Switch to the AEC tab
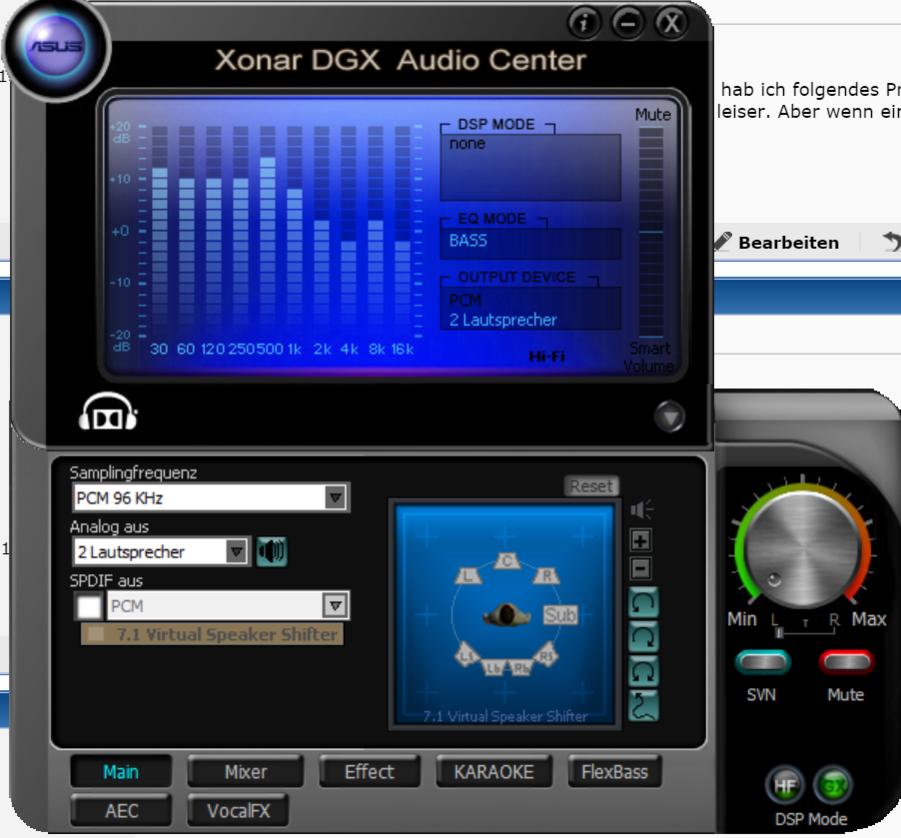This screenshot has height=838, width=901. click(121, 810)
